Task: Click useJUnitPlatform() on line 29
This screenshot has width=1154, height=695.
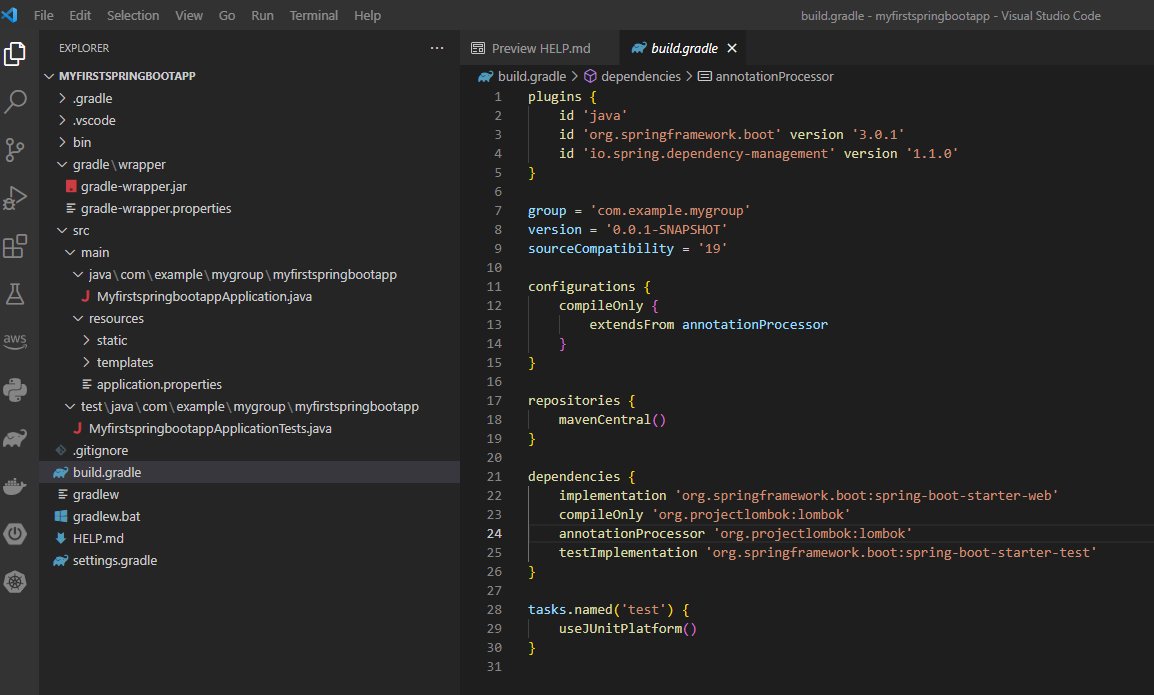Action: click(x=628, y=629)
